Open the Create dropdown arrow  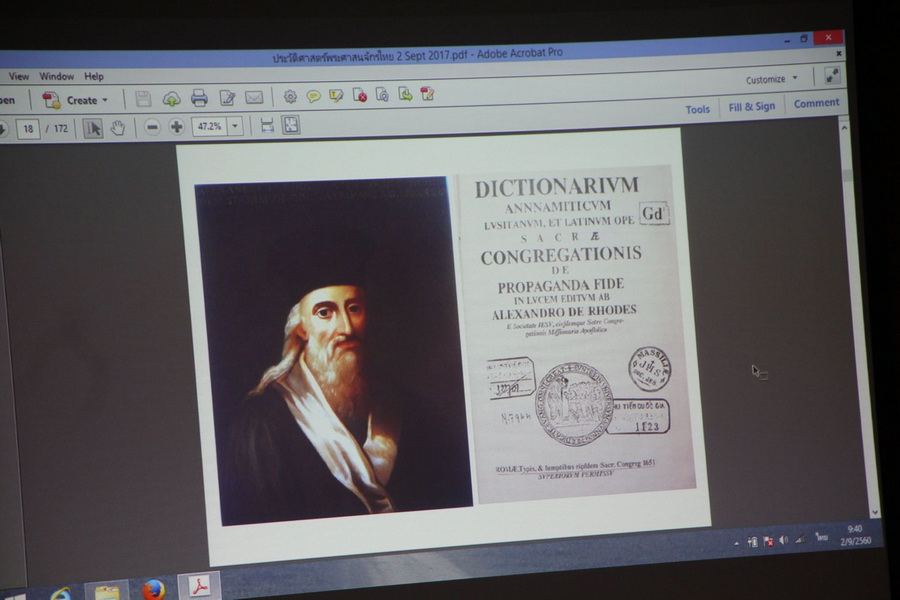coord(105,100)
